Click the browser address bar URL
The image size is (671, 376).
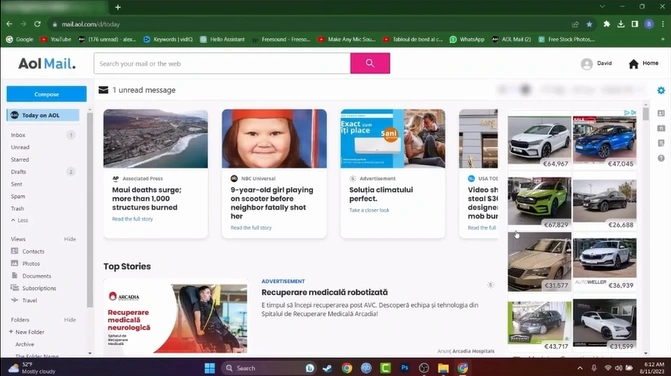(x=91, y=24)
